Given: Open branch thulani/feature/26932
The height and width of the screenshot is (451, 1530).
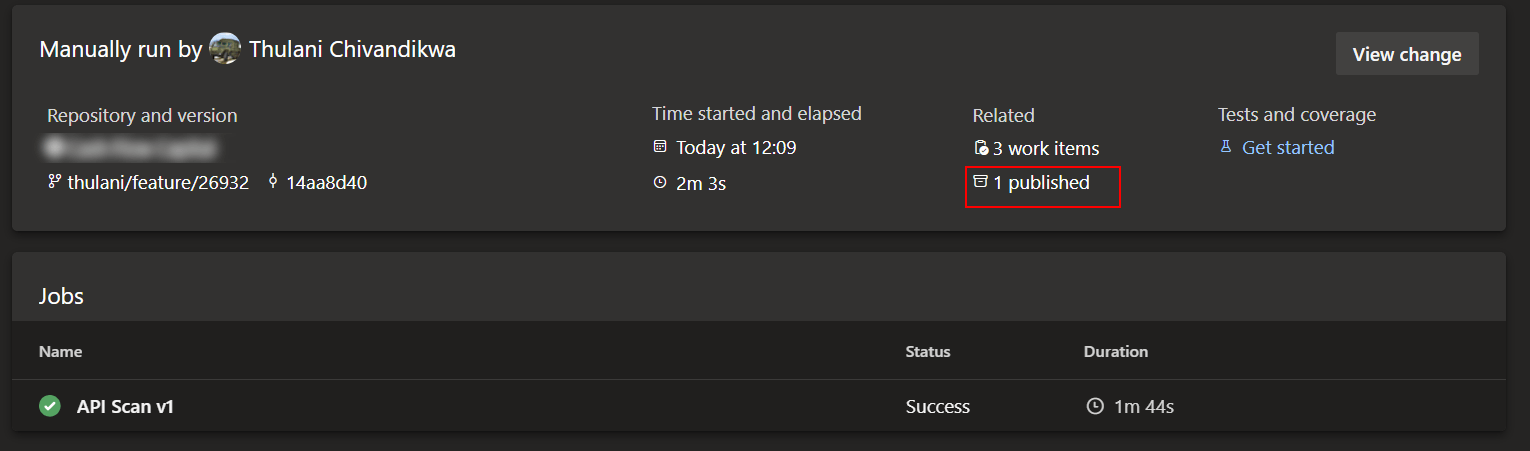Looking at the screenshot, I should tap(158, 183).
